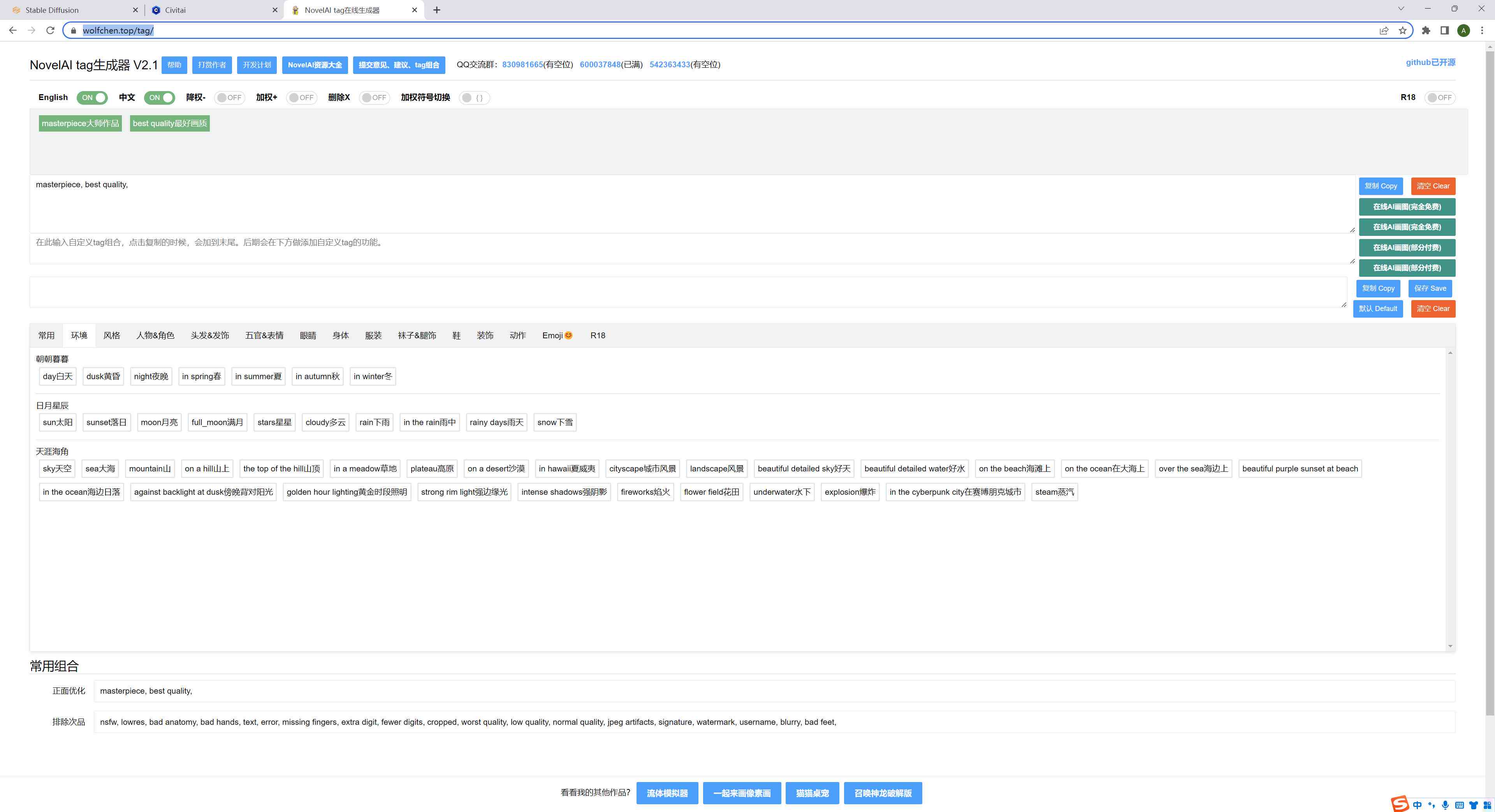This screenshot has height=812, width=1495.
Task: Enable the 加权+ switch
Action: click(301, 97)
